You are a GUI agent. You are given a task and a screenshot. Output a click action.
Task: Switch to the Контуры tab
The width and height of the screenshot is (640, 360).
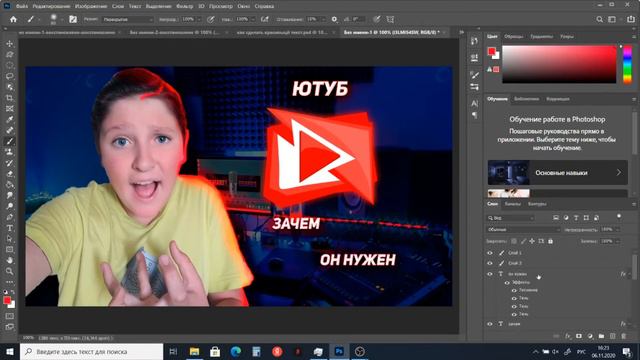[537, 204]
